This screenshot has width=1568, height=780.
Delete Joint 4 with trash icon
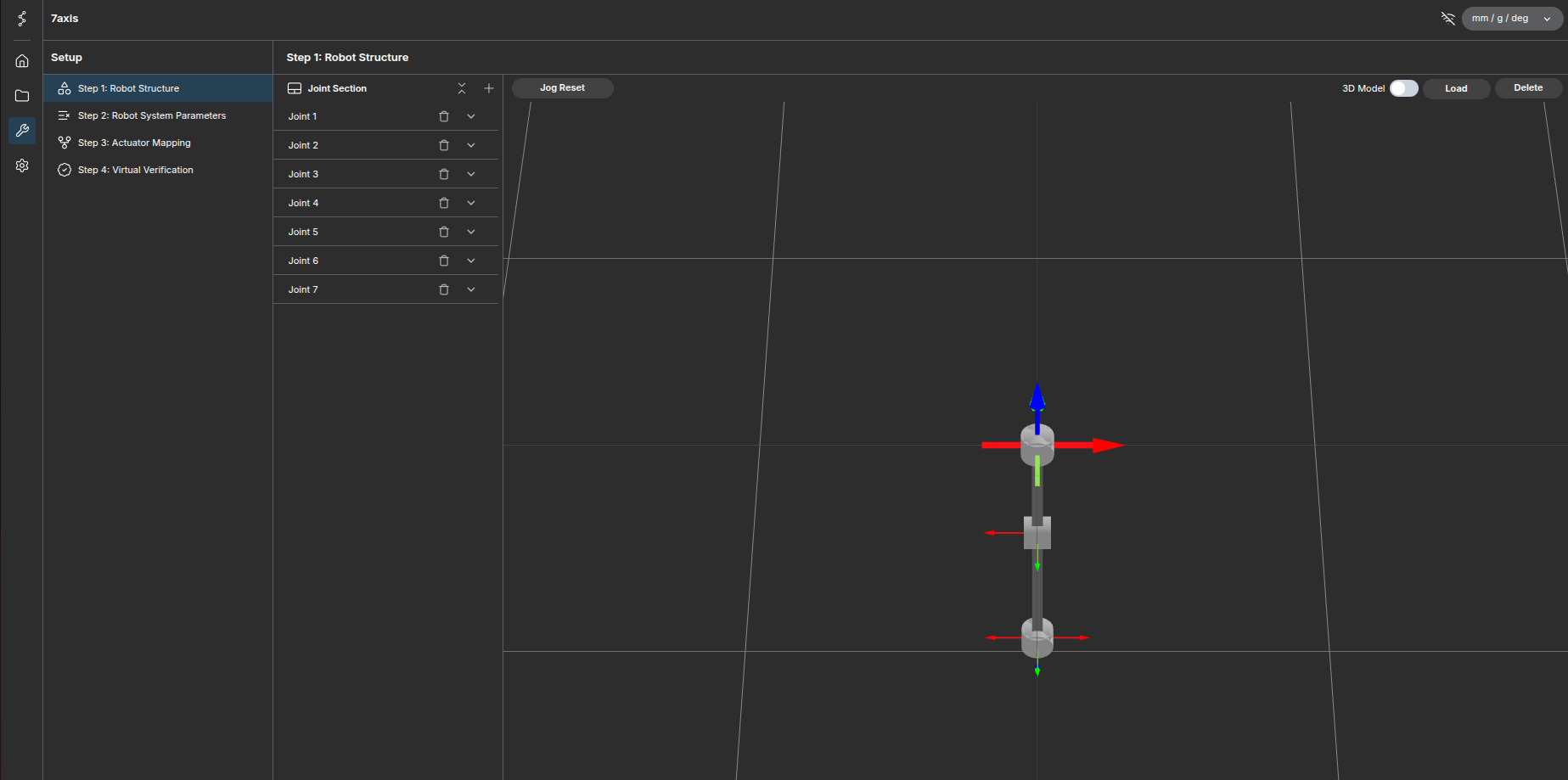(x=443, y=203)
